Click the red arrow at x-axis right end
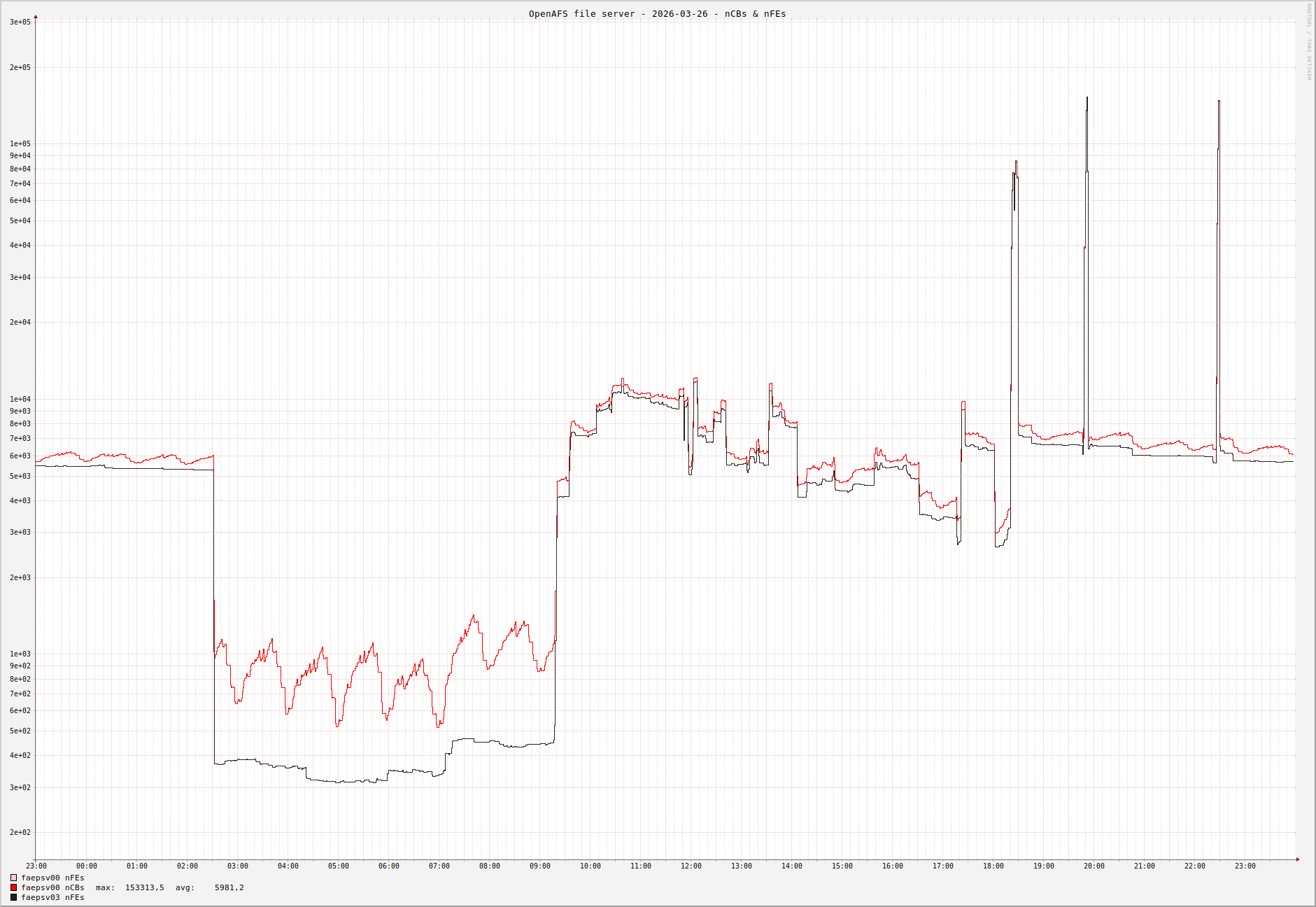 pos(1298,859)
